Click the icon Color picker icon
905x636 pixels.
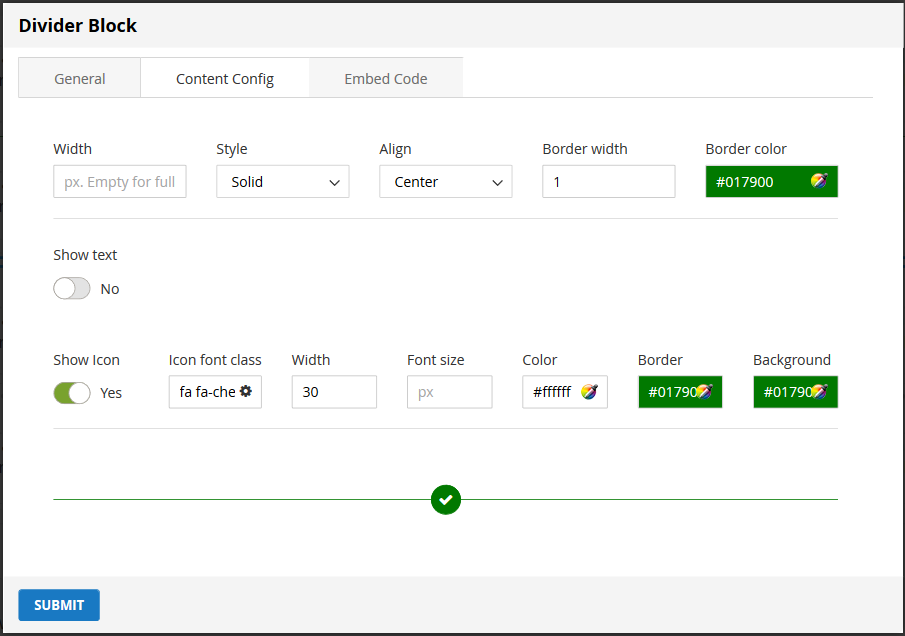(589, 392)
